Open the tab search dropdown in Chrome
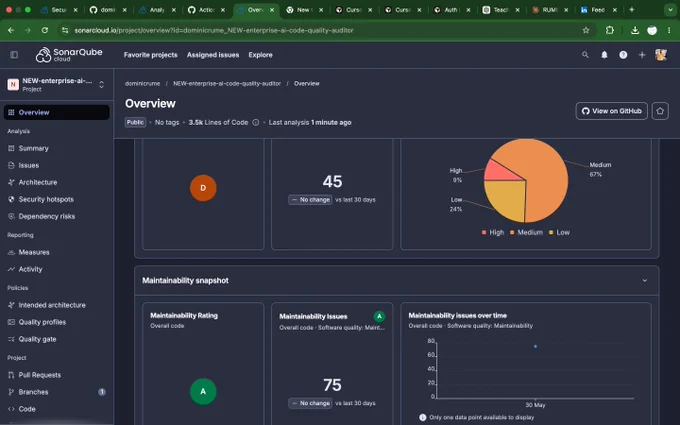The width and height of the screenshot is (680, 425). [x=670, y=10]
